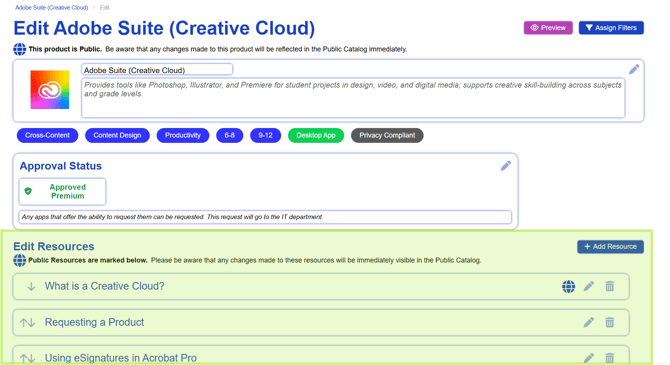This screenshot has height=365, width=670.
Task: Click the Productivity tag
Action: (x=183, y=135)
